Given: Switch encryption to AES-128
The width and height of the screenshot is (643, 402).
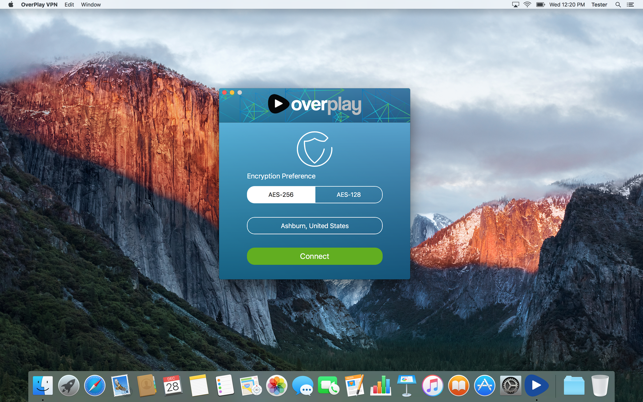Looking at the screenshot, I should tap(349, 194).
